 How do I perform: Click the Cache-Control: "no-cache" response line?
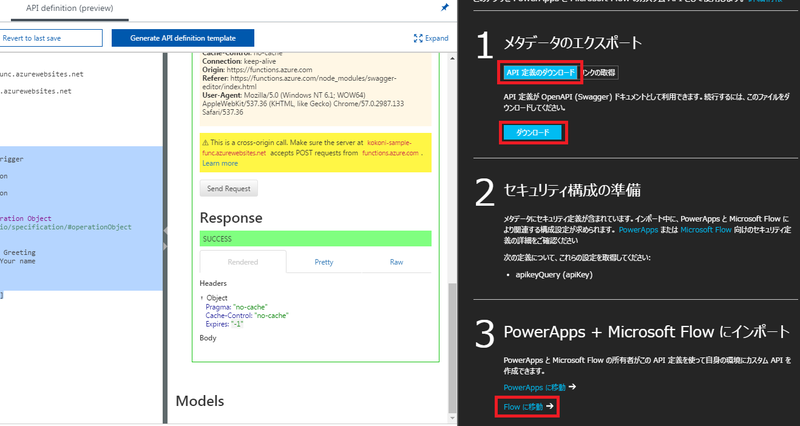(247, 315)
